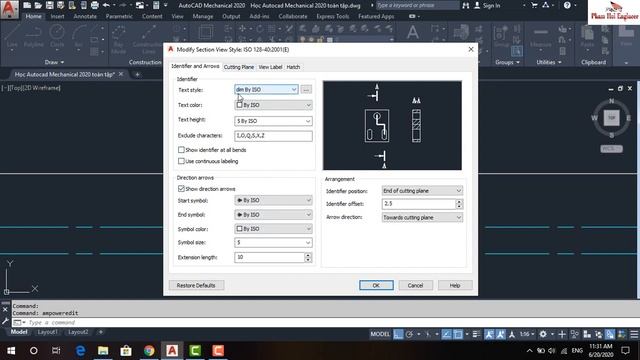Image resolution: width=640 pixels, height=360 pixels.
Task: Close the Modify Section View Style dialog
Action: click(x=471, y=49)
